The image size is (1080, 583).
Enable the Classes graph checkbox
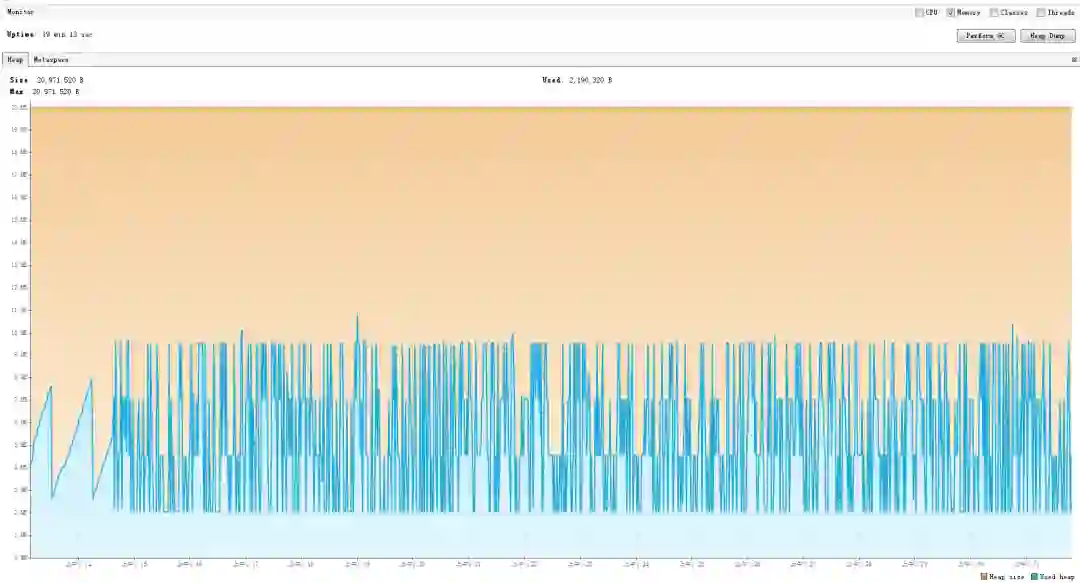(x=994, y=12)
